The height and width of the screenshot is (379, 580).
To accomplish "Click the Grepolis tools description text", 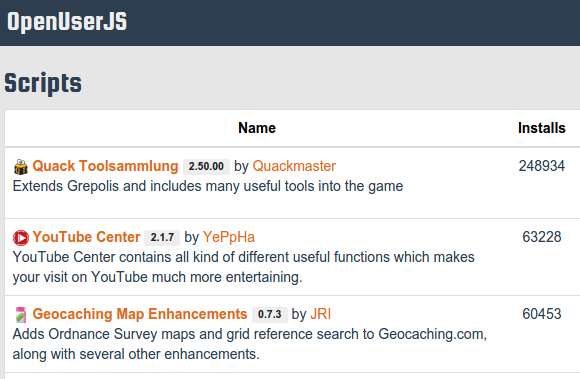I will 208,186.
